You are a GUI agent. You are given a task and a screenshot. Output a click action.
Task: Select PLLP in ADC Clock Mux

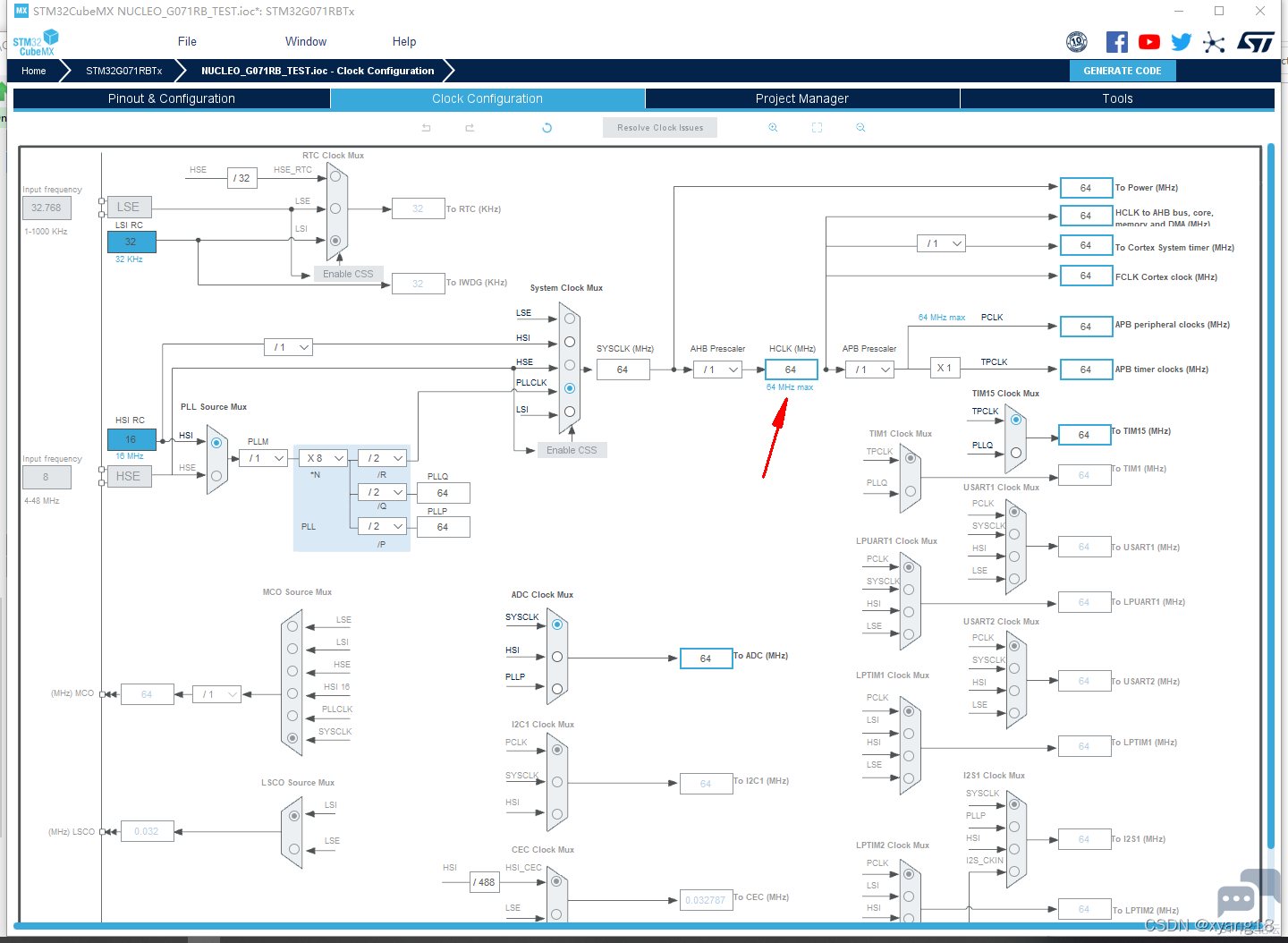557,689
